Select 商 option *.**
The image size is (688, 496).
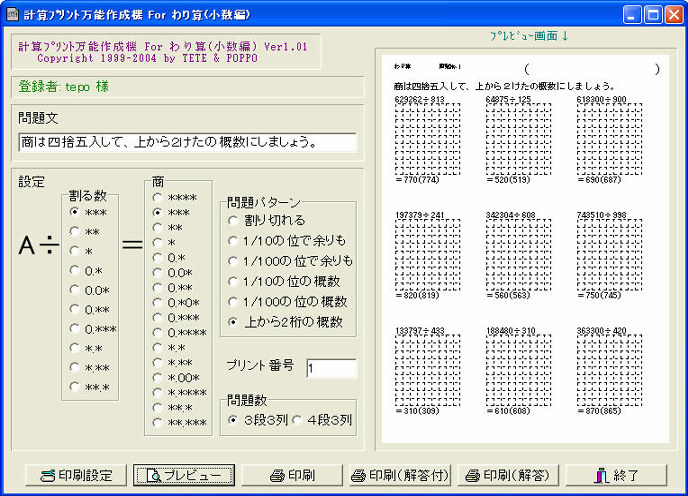(172, 363)
